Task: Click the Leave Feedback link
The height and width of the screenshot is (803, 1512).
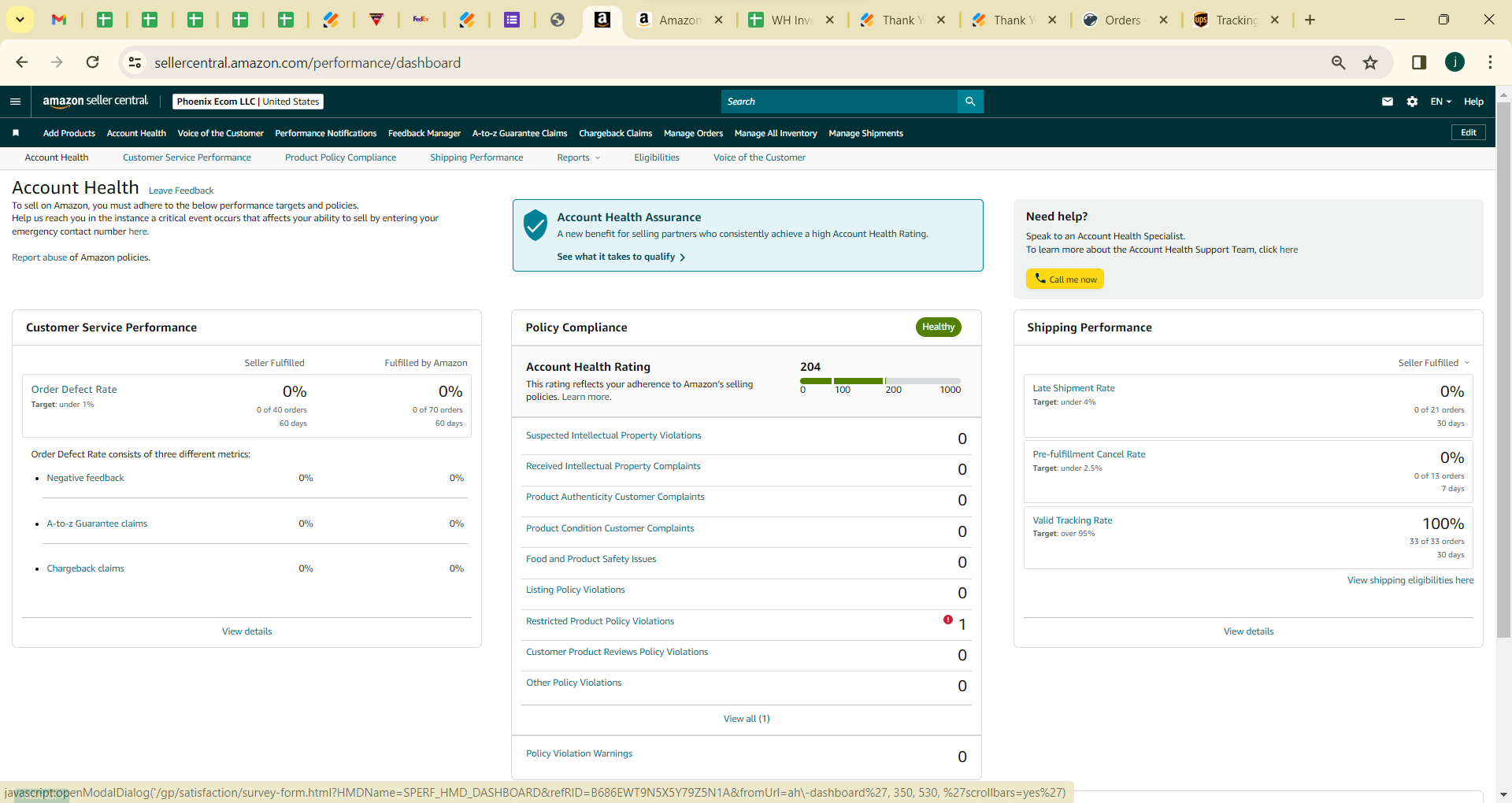Action: [x=181, y=191]
